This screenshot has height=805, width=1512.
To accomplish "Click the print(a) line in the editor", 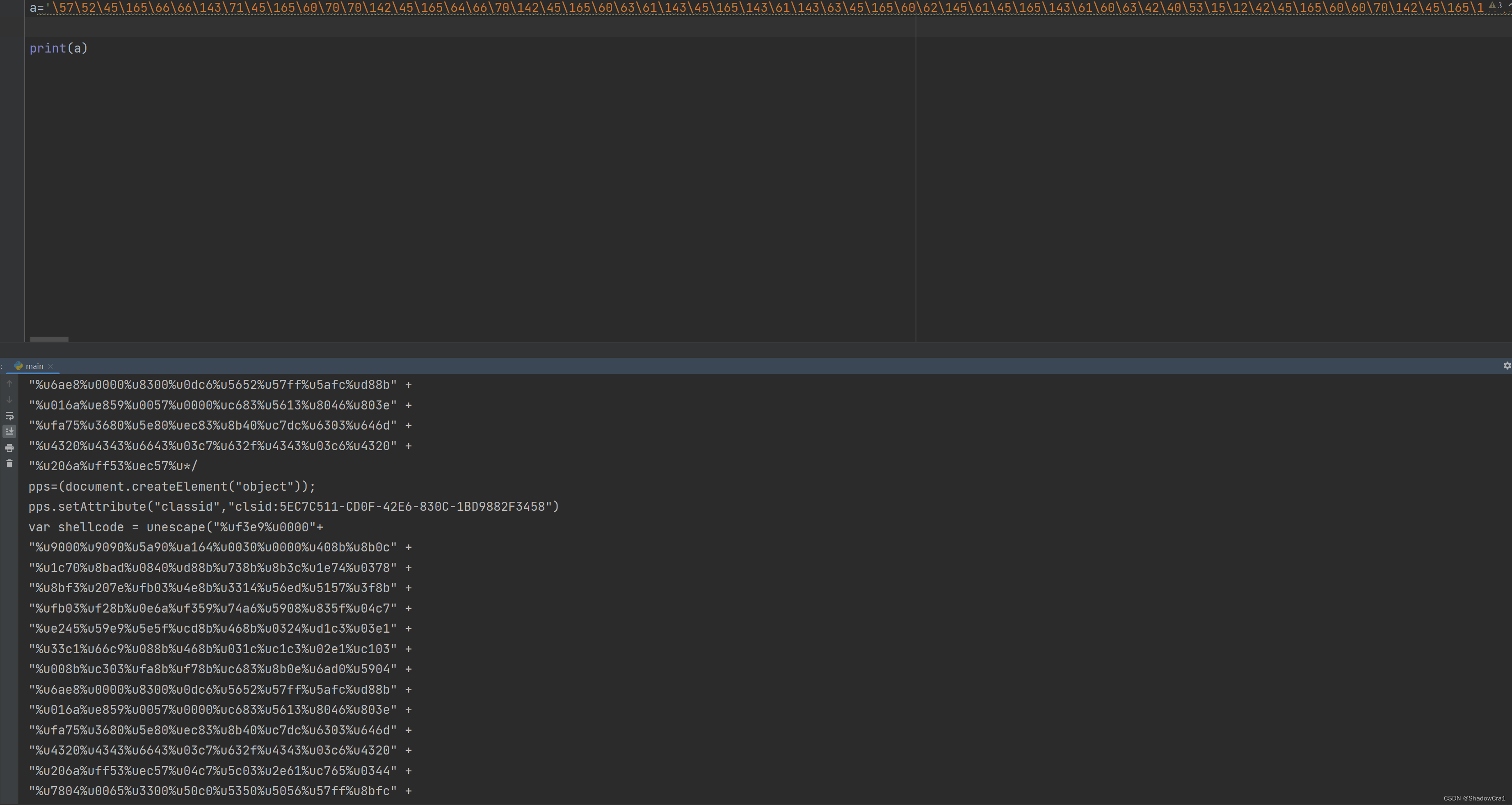I will 59,48.
